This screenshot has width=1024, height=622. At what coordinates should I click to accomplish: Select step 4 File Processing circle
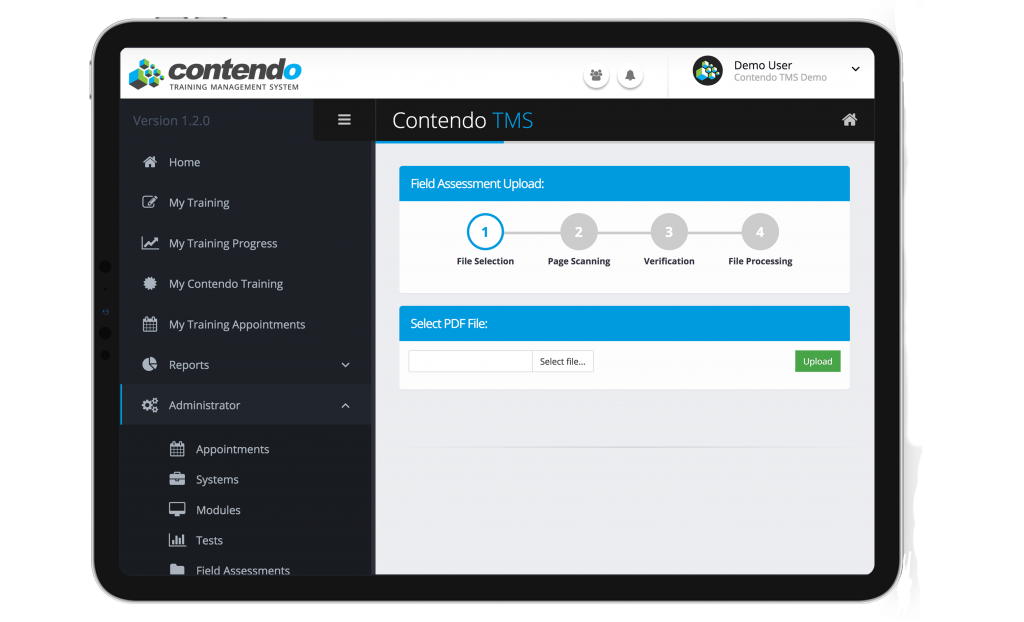point(760,232)
